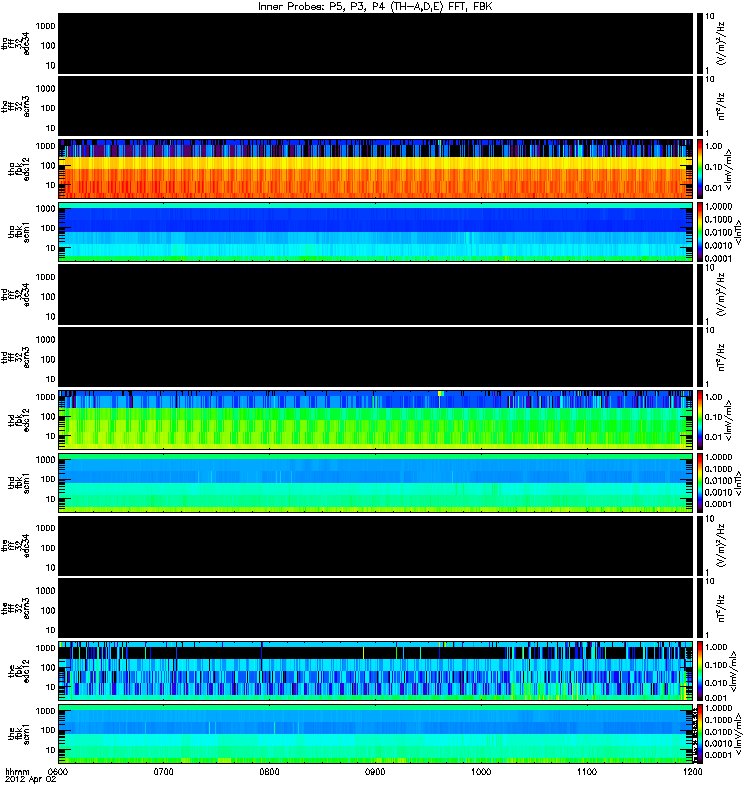Click the the fbk edc12 color bar

pos(699,671)
